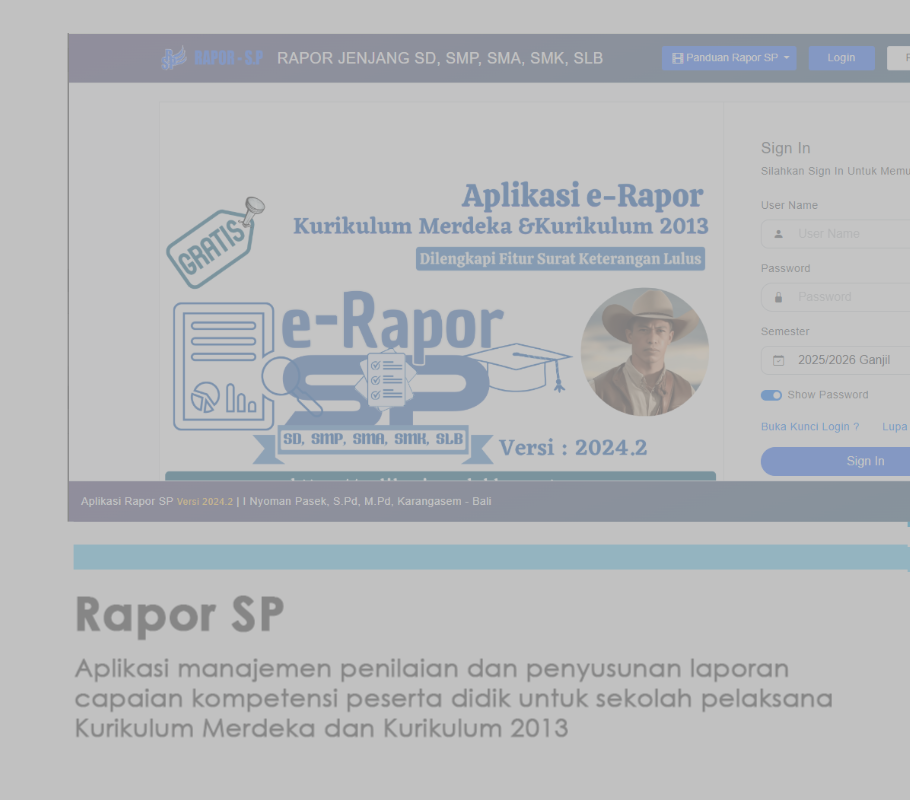Click the Lupa link beside Buka Kunci Login
Viewport: 910px width, 800px height.
894,427
